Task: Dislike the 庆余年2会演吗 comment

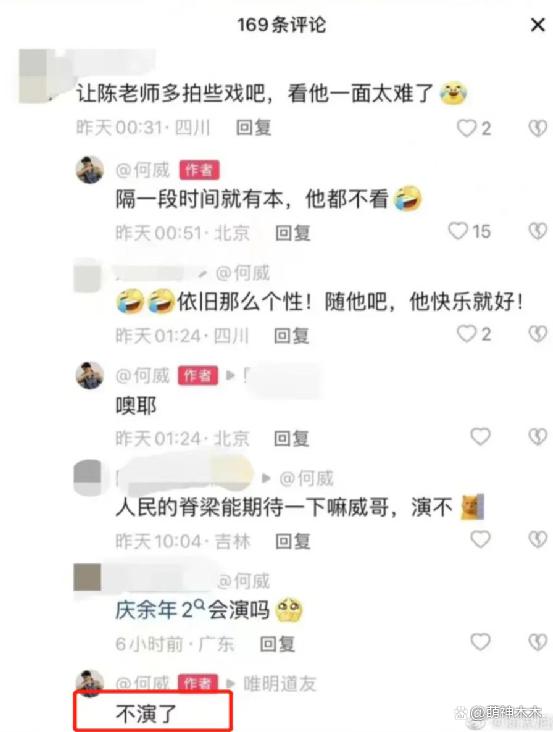Action: [538, 642]
